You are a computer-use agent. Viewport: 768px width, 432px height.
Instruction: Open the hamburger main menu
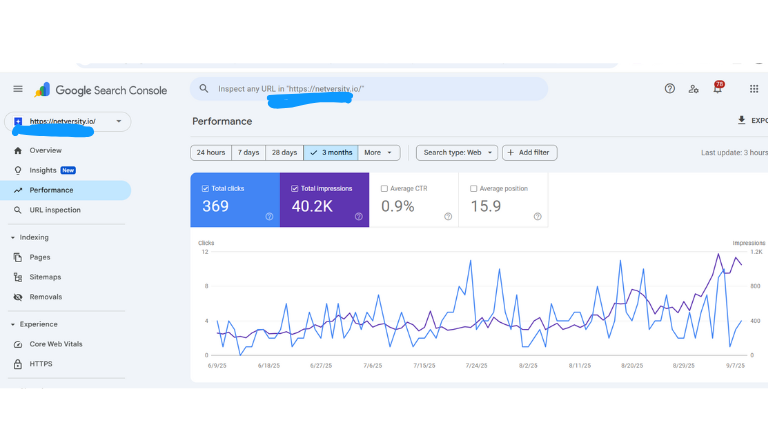18,89
